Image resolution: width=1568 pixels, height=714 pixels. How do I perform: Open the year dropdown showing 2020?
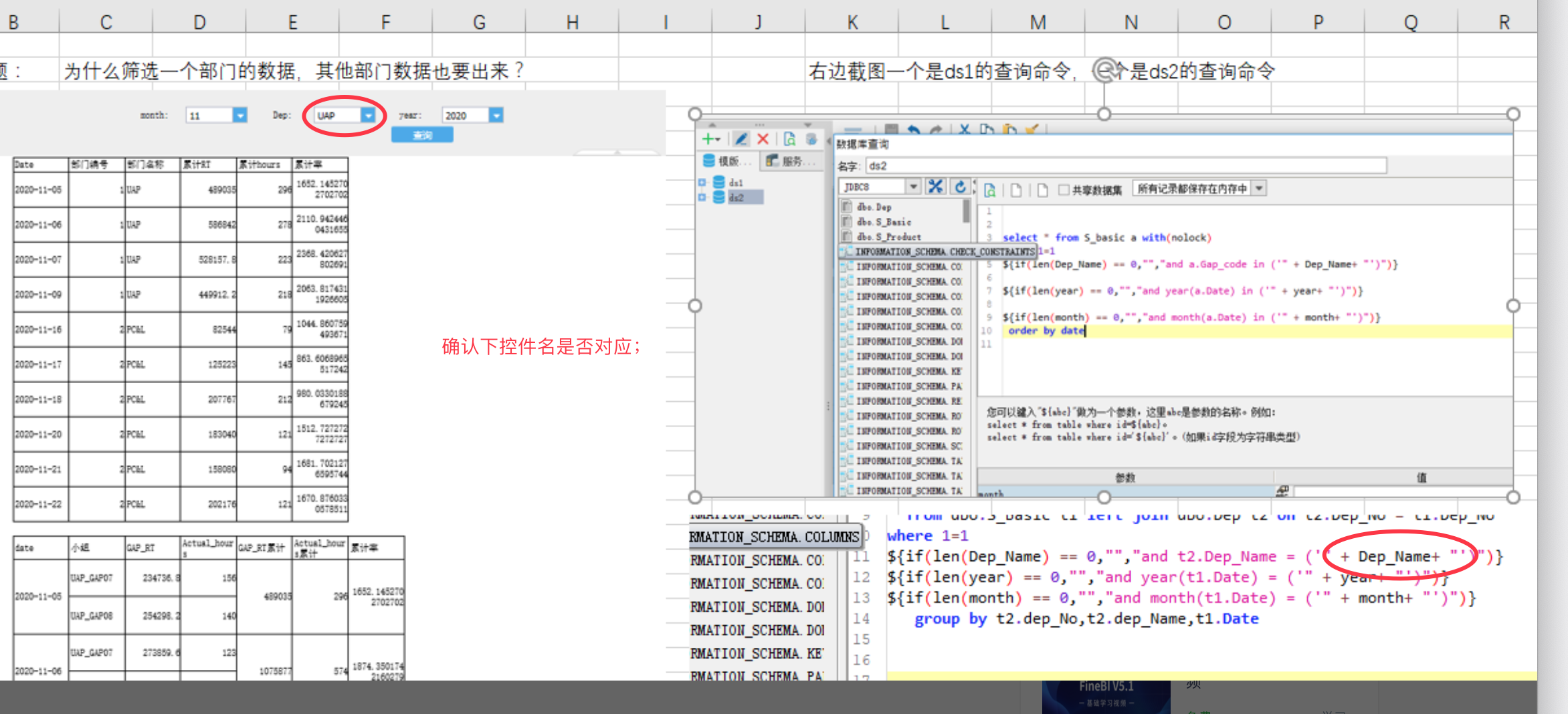496,115
